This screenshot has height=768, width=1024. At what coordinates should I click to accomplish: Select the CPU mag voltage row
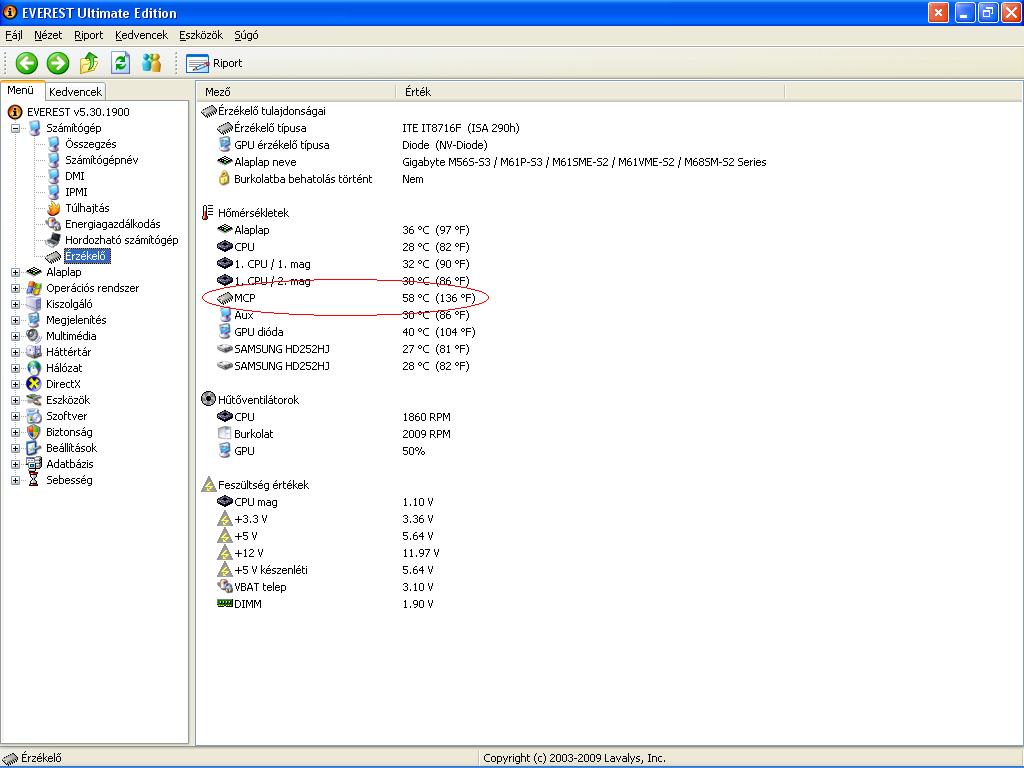(x=325, y=502)
